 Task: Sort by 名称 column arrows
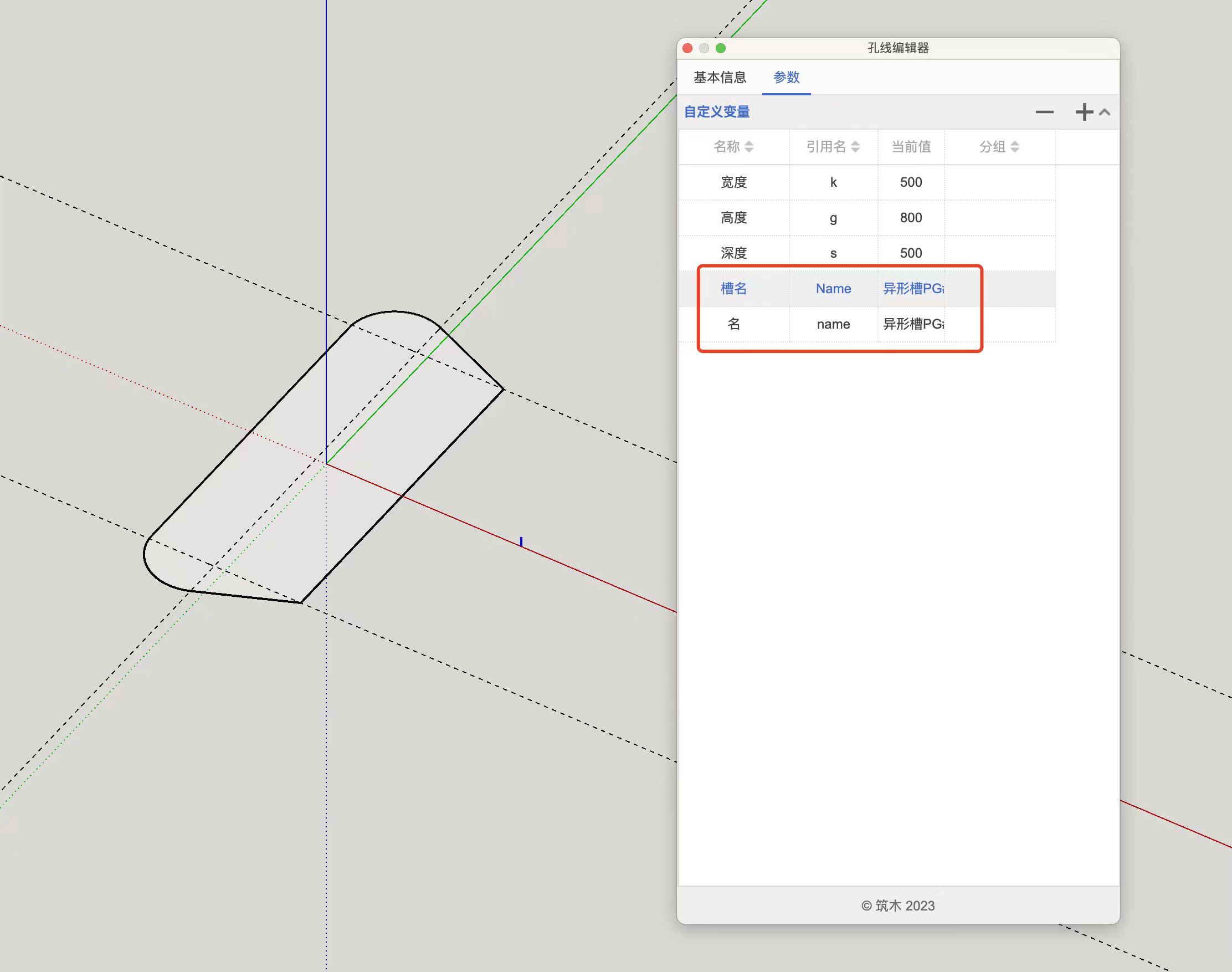pyautogui.click(x=748, y=147)
